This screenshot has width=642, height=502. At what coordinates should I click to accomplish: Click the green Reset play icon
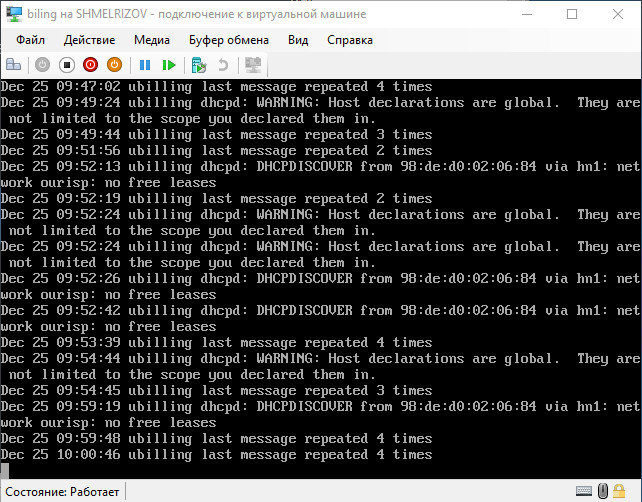click(x=169, y=65)
